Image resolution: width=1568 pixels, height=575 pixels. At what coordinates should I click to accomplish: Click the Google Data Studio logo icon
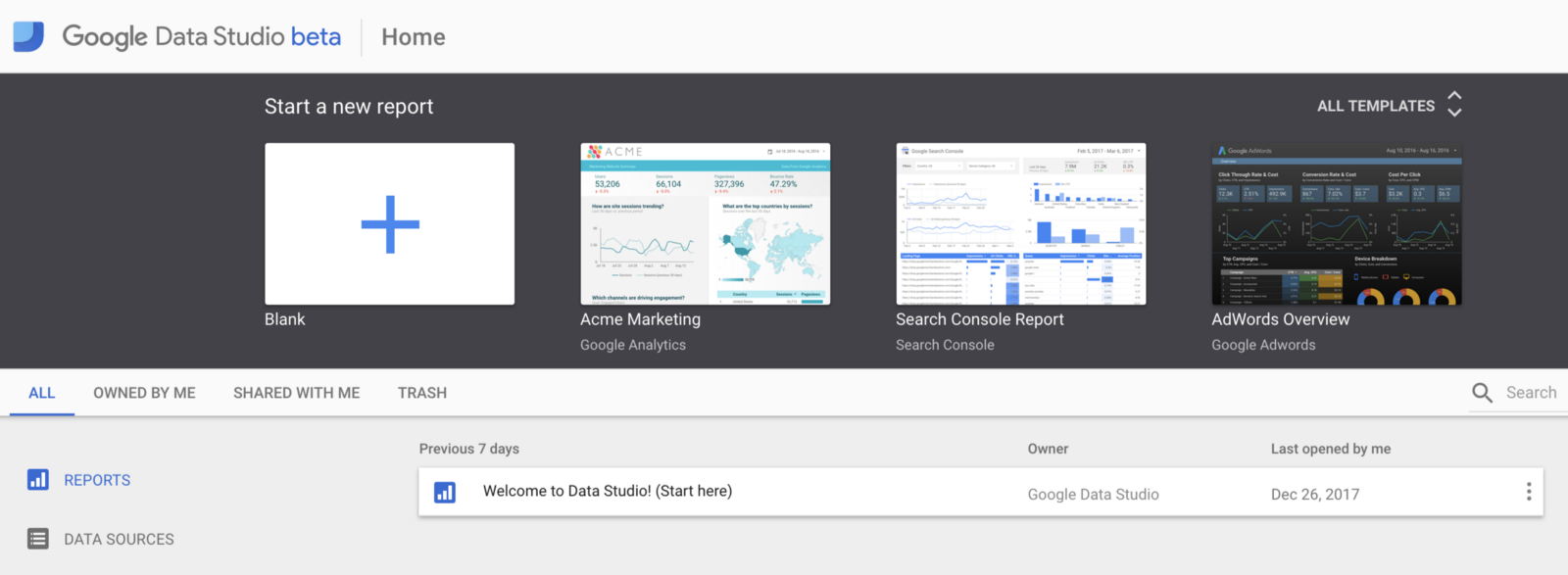tap(28, 36)
